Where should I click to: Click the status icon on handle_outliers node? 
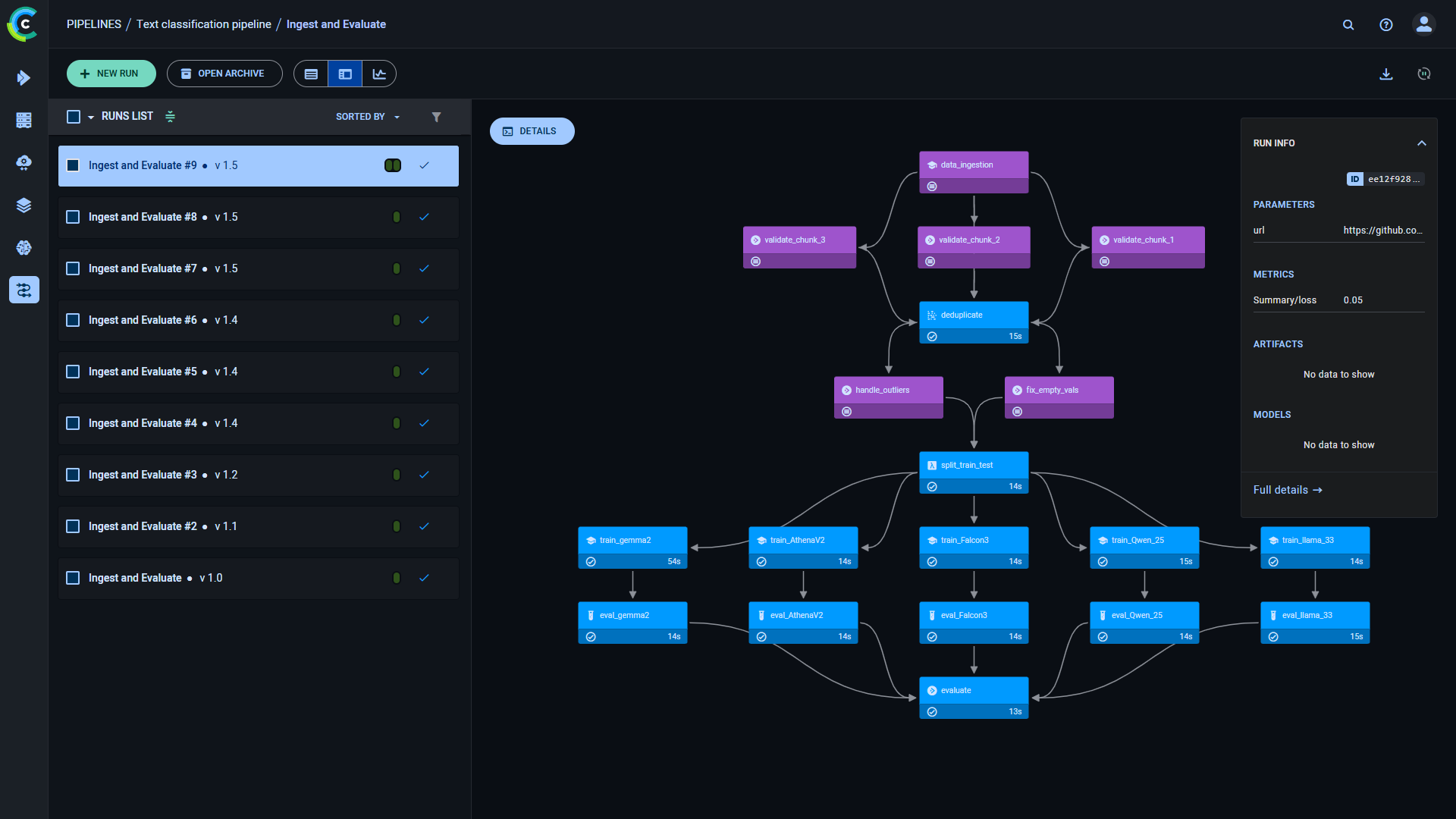(x=846, y=412)
